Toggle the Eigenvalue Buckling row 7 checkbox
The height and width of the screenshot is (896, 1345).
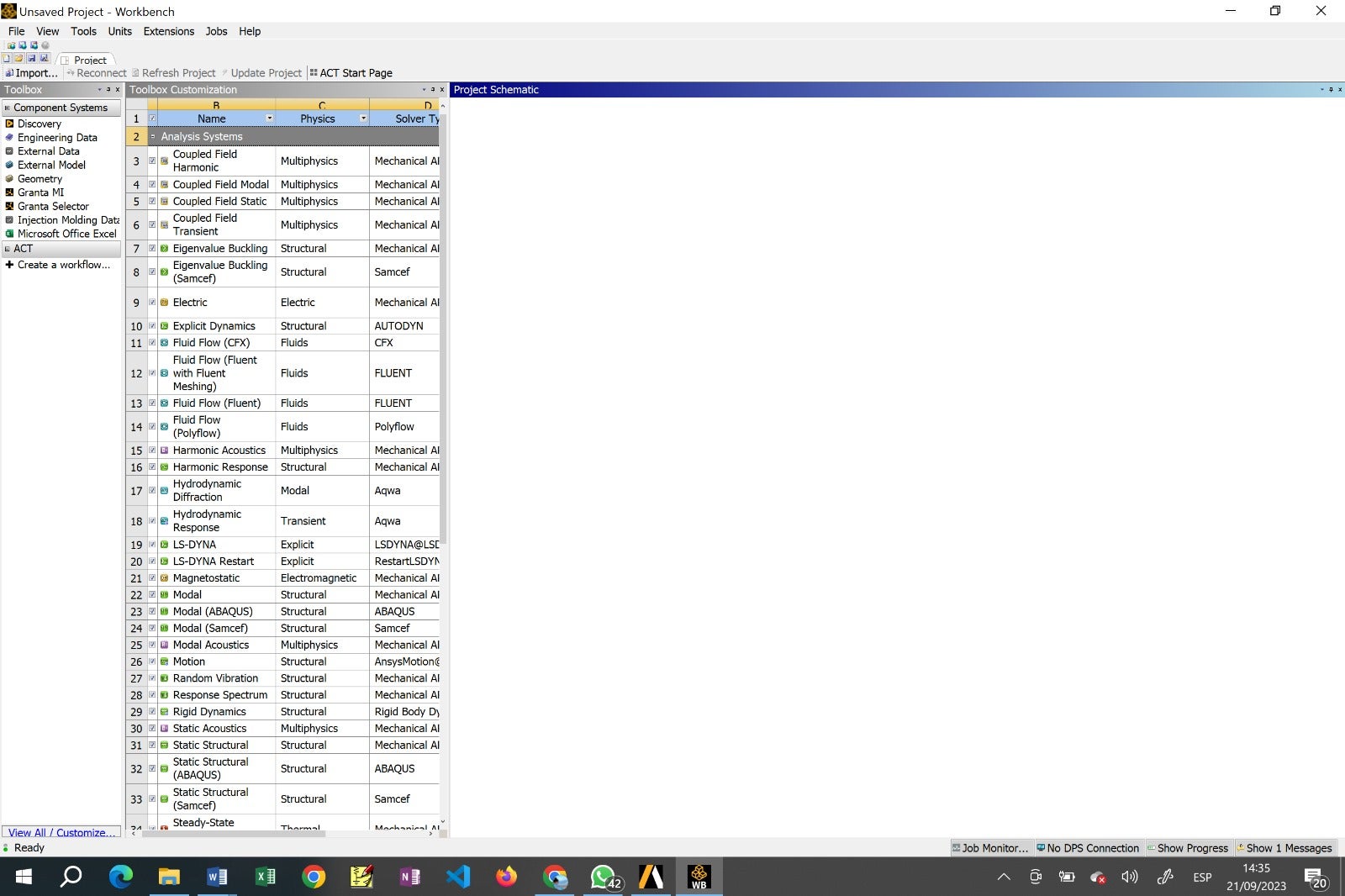point(152,249)
